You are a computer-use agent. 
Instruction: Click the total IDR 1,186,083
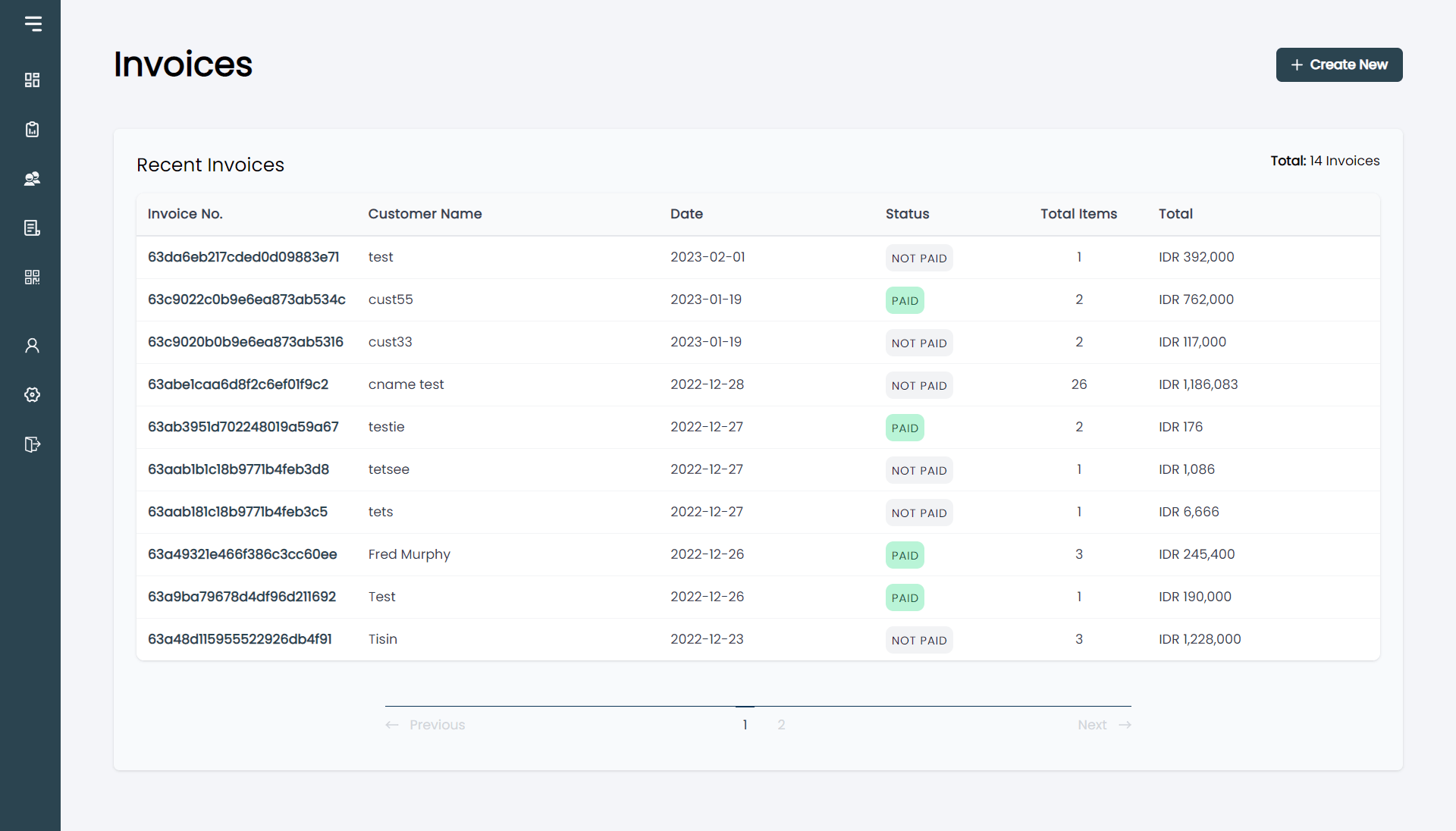point(1197,384)
